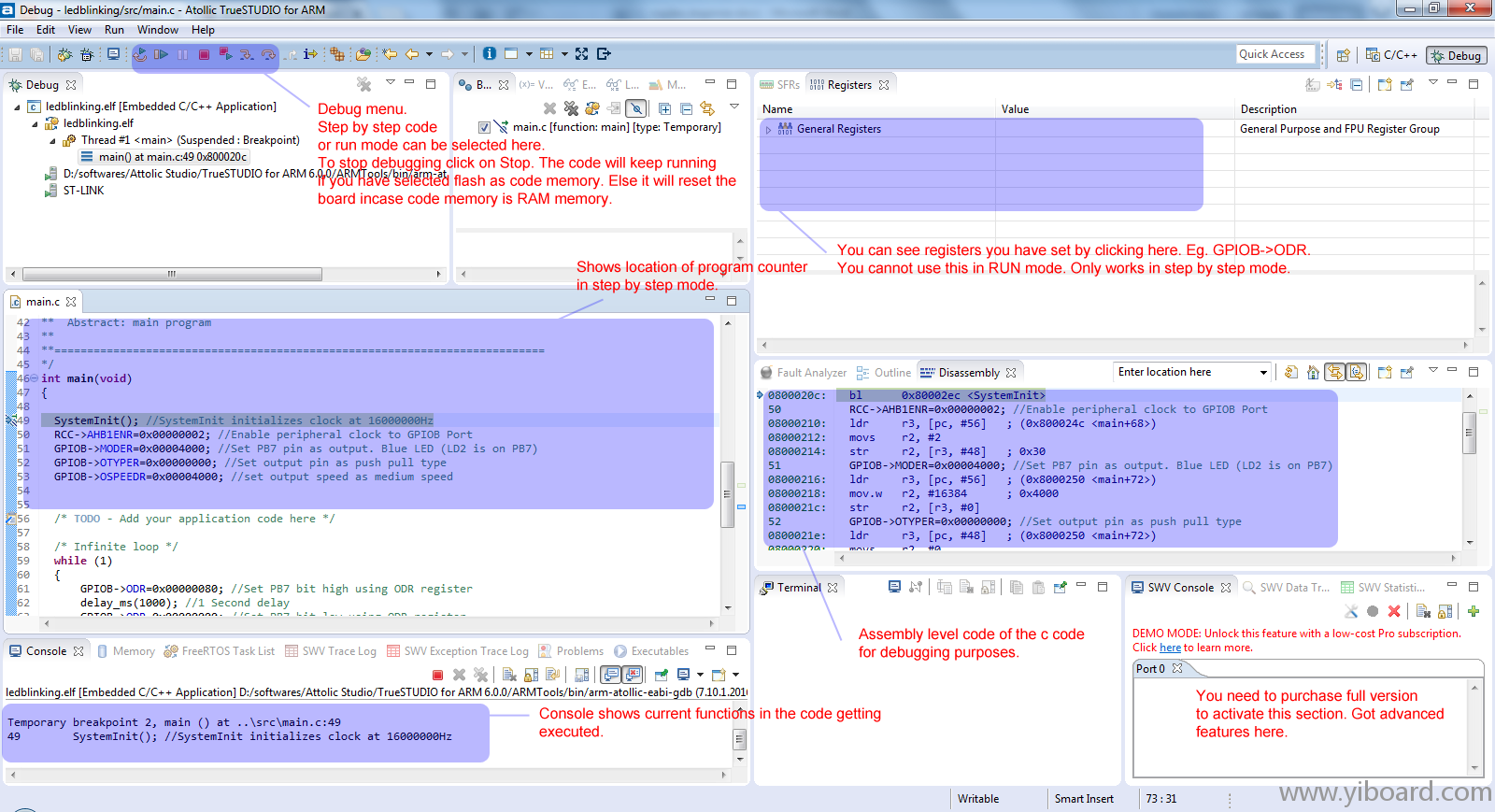Screen dimensions: 1495x812
Task: Click the 'here' link in SWV Console
Action: pos(1170,648)
